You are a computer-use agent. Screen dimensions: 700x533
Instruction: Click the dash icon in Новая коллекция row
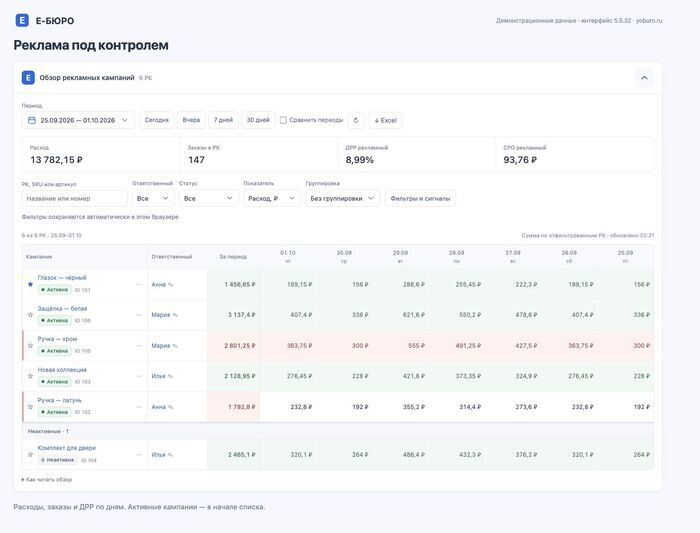pos(139,376)
